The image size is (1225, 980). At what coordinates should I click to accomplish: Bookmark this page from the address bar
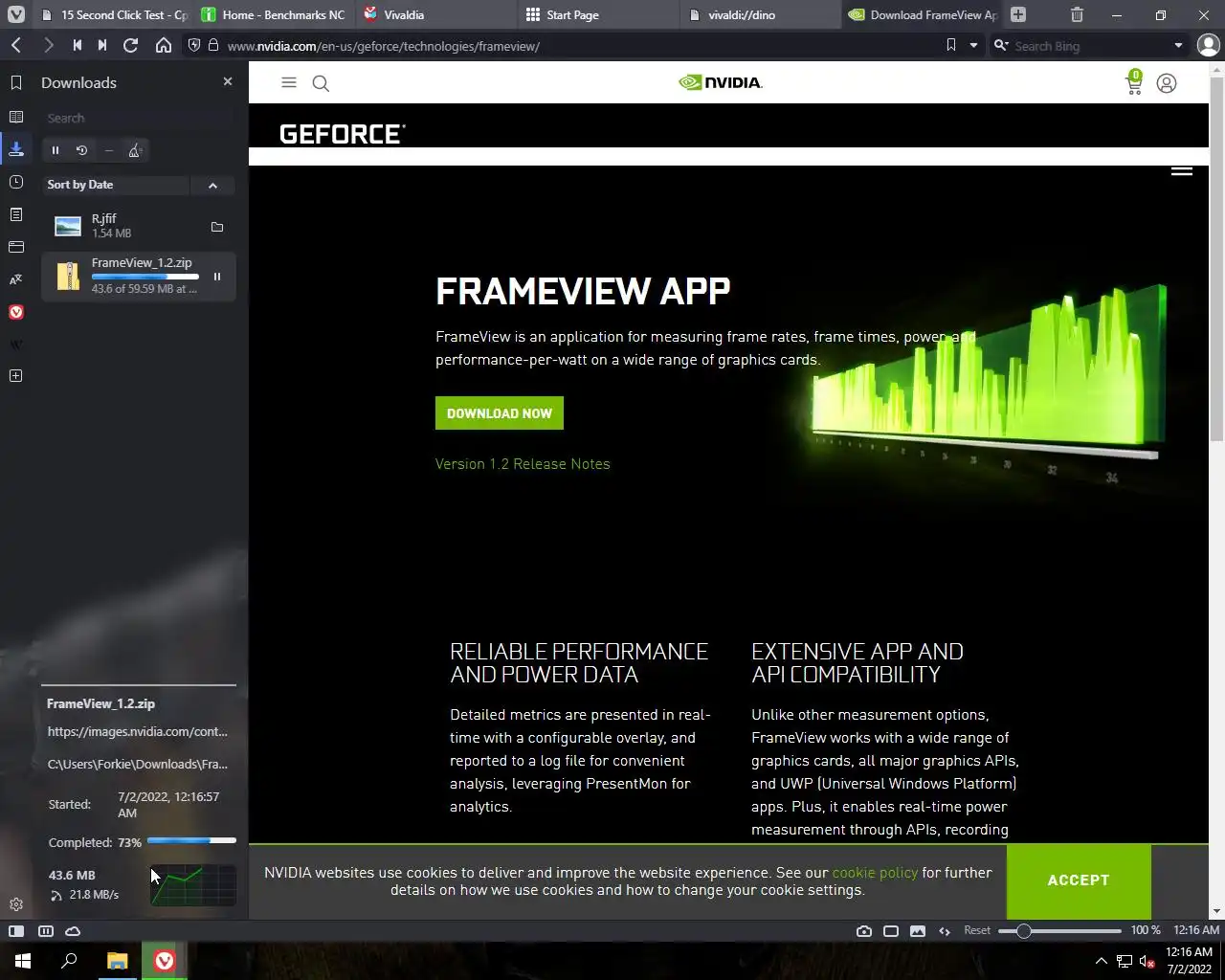pyautogui.click(x=950, y=45)
